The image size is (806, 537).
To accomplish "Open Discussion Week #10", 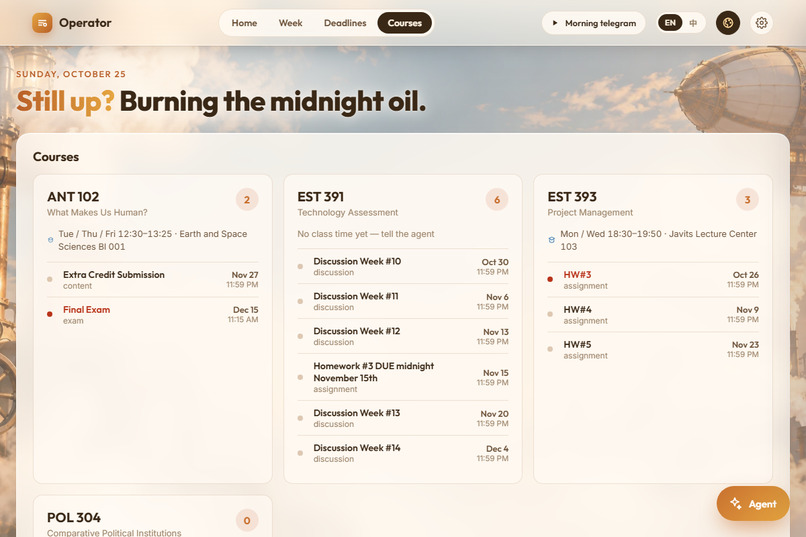I will pos(402,266).
